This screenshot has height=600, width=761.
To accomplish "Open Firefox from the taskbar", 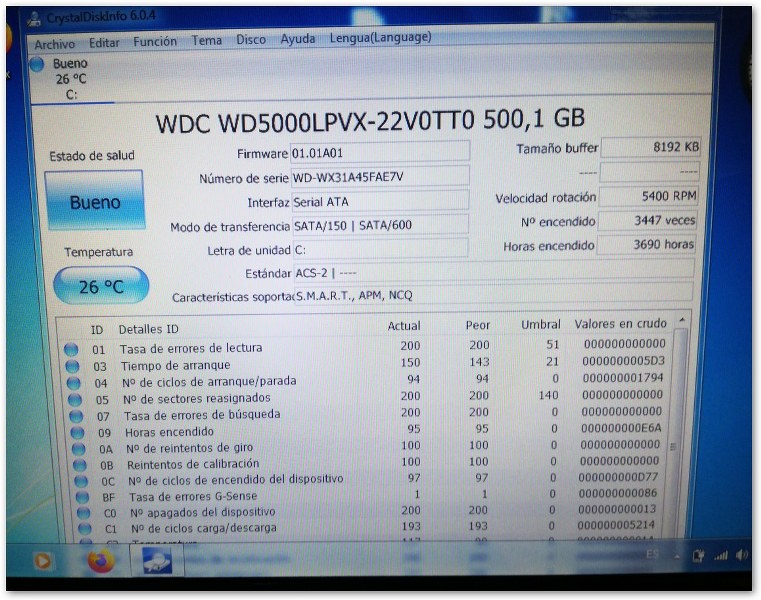I will point(99,561).
